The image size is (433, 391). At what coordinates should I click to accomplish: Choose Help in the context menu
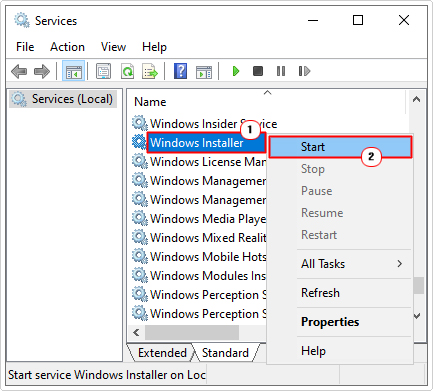[340, 351]
